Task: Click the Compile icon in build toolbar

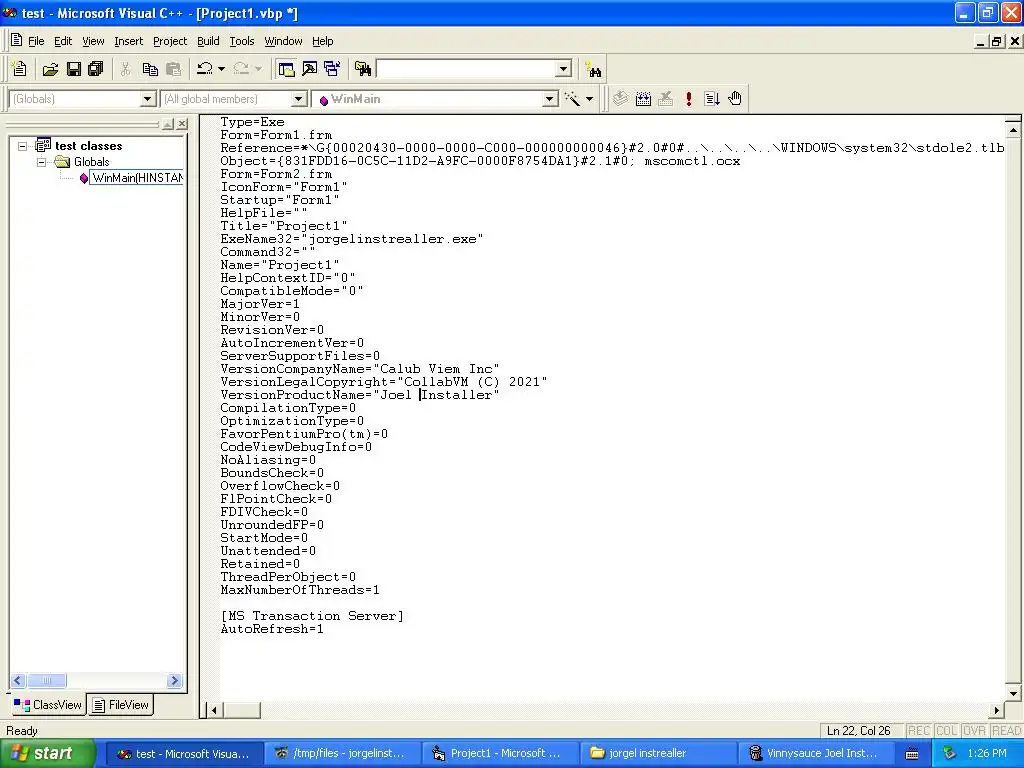Action: click(x=620, y=99)
